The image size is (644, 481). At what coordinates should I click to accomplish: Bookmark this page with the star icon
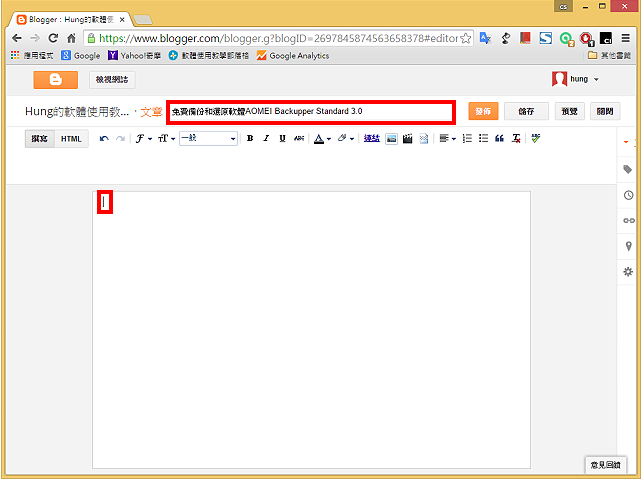pos(465,38)
